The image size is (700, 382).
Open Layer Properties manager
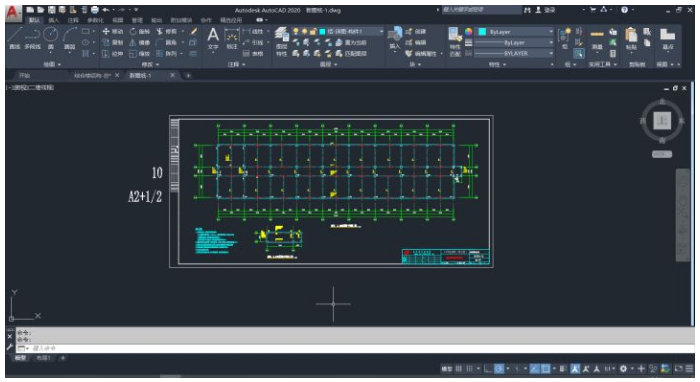(281, 42)
